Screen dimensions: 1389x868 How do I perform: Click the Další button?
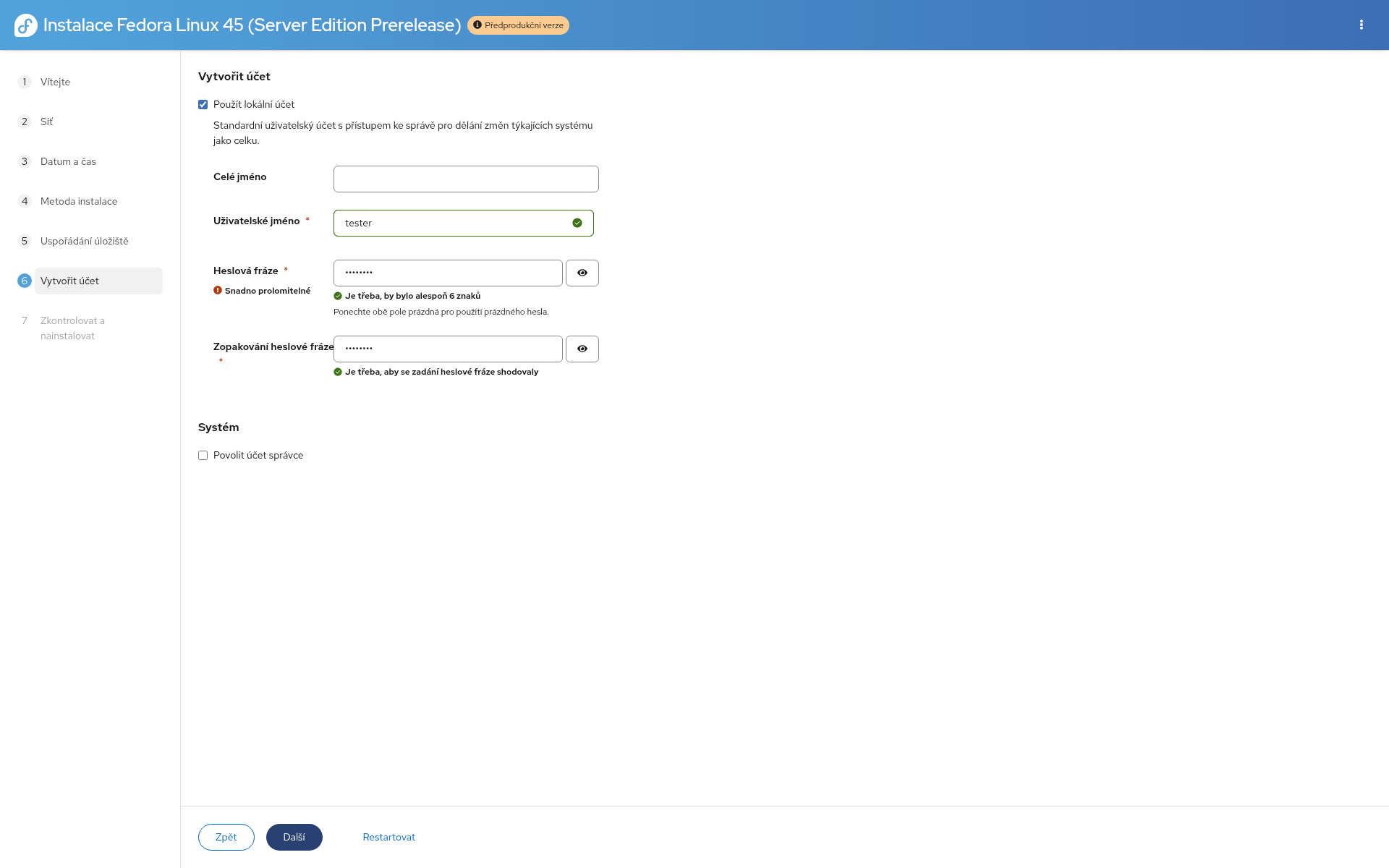tap(294, 837)
